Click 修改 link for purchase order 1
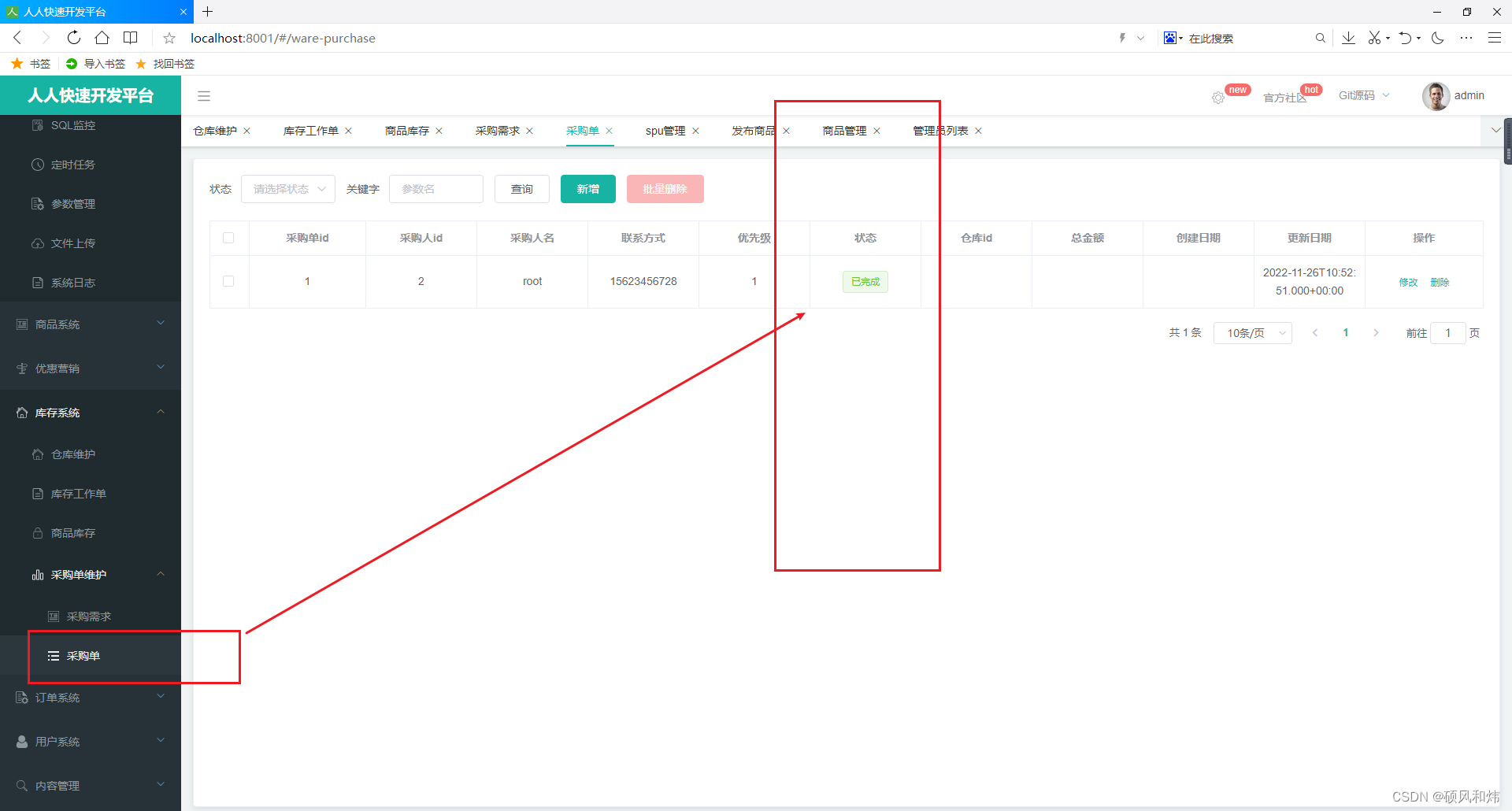 click(x=1408, y=282)
